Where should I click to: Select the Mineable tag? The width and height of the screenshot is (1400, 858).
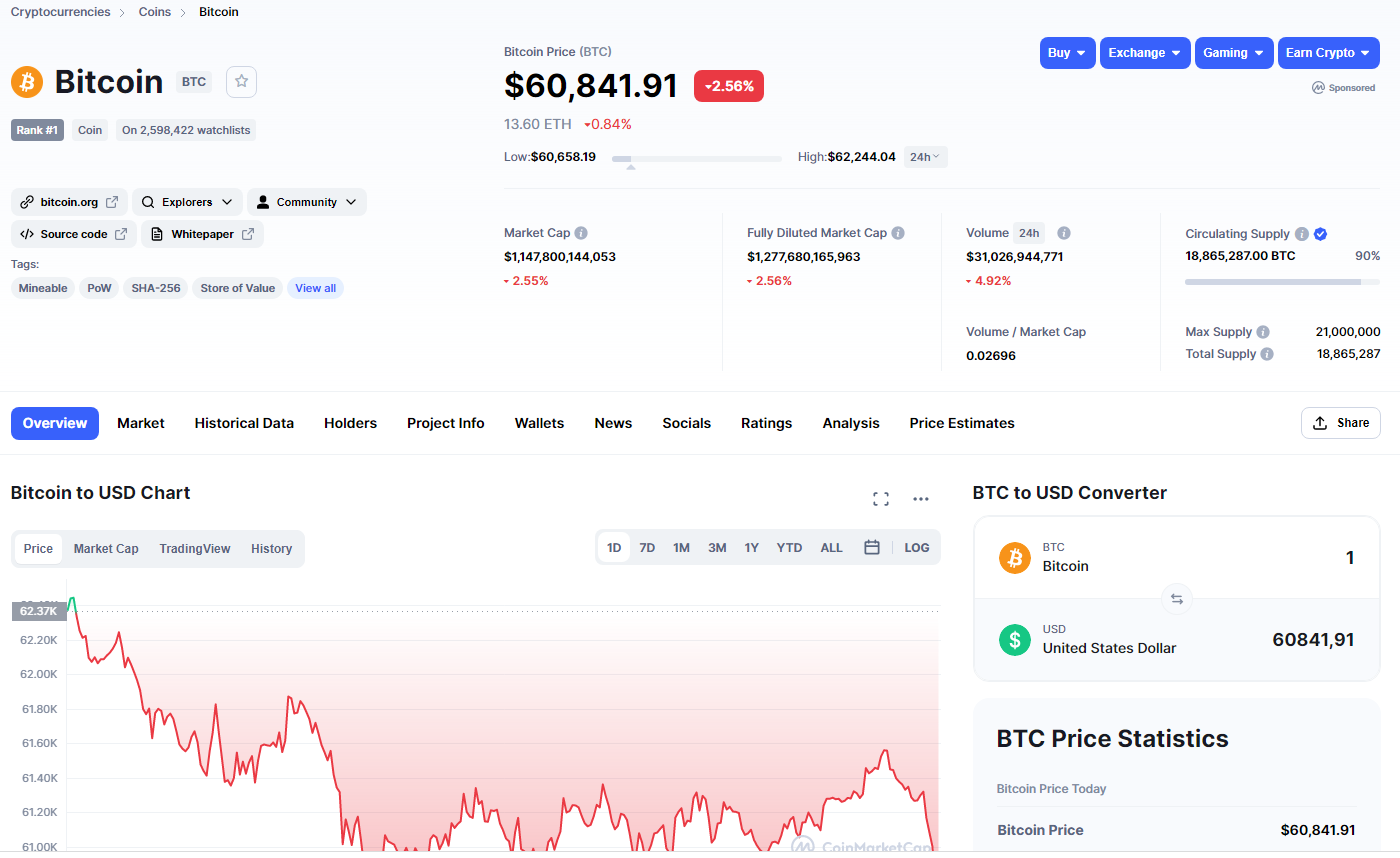pos(43,288)
